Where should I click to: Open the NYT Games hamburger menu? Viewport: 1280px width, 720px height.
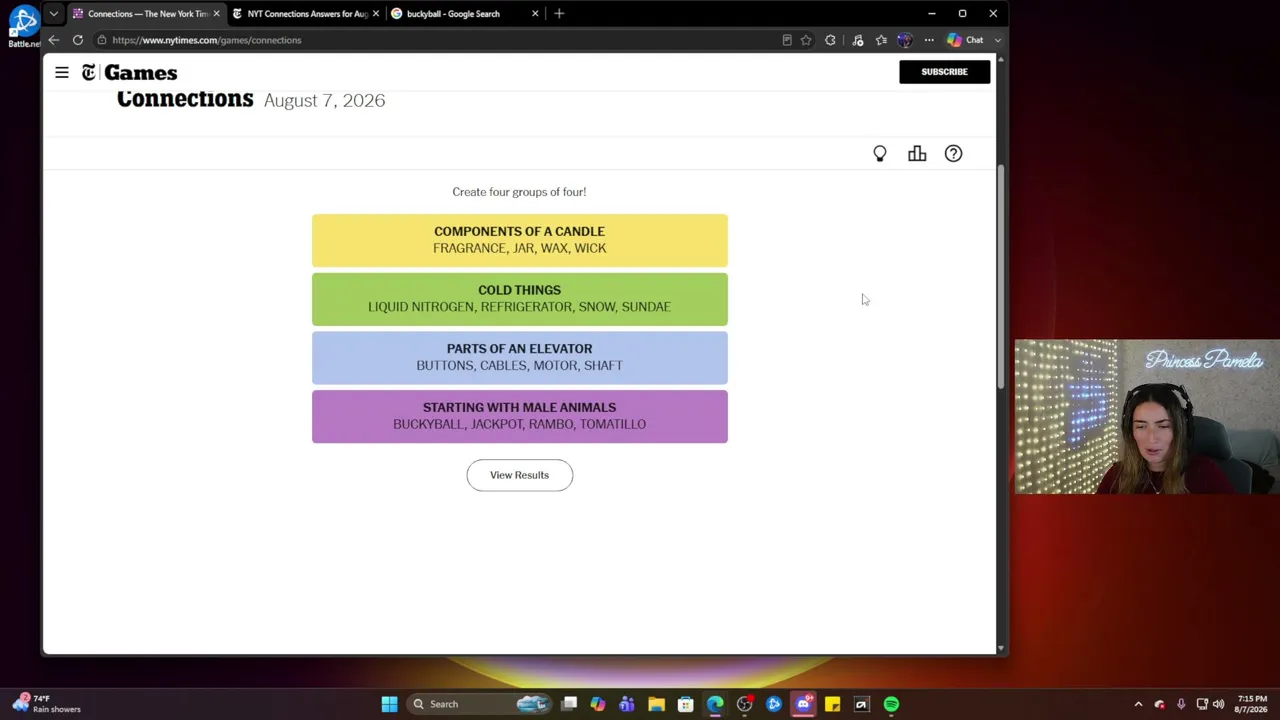point(62,72)
